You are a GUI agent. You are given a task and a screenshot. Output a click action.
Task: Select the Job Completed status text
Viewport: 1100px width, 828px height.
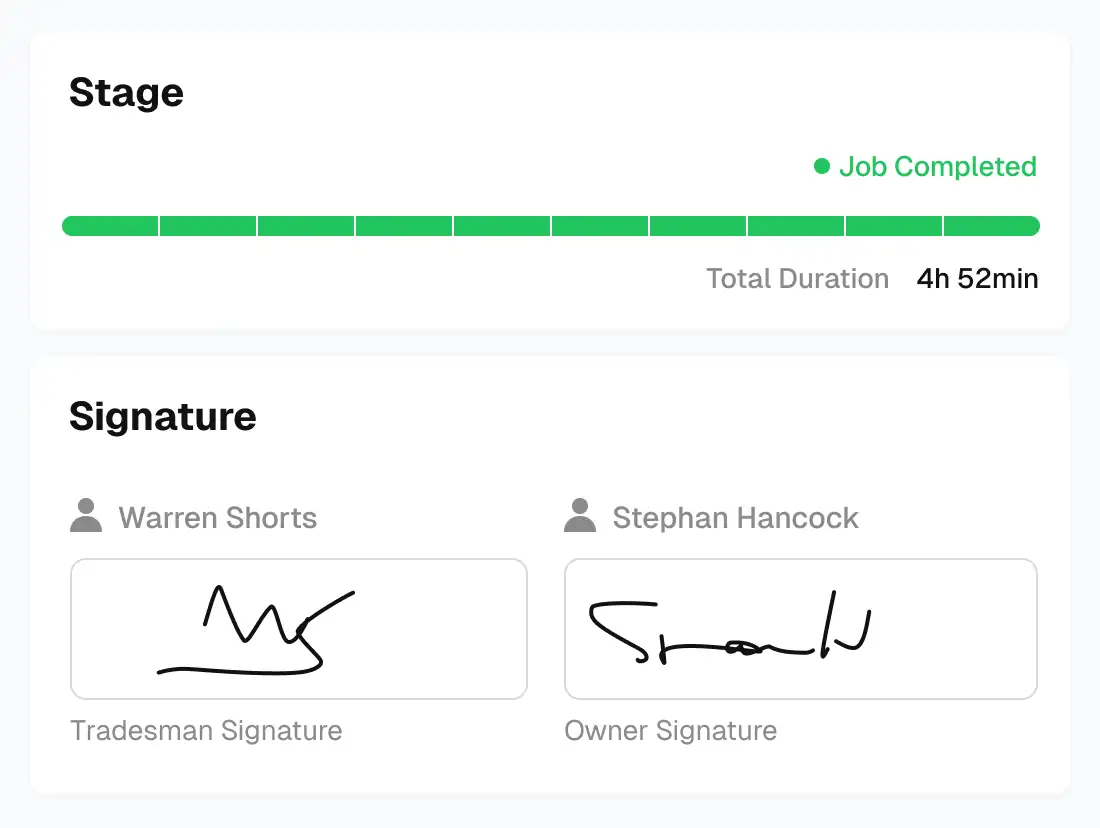pos(937,166)
